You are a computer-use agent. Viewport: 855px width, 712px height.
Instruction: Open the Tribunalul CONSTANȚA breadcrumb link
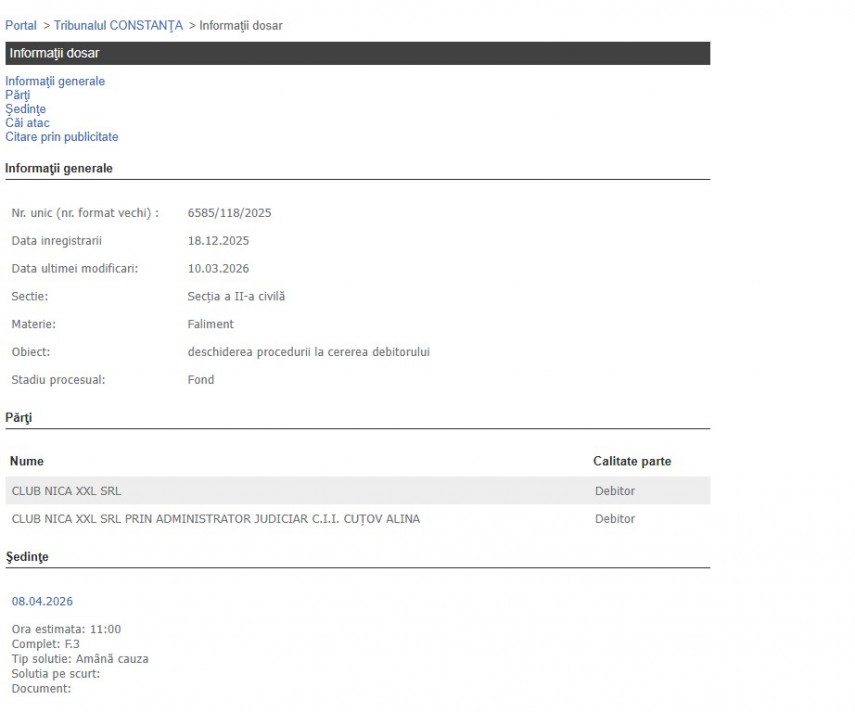[x=118, y=25]
